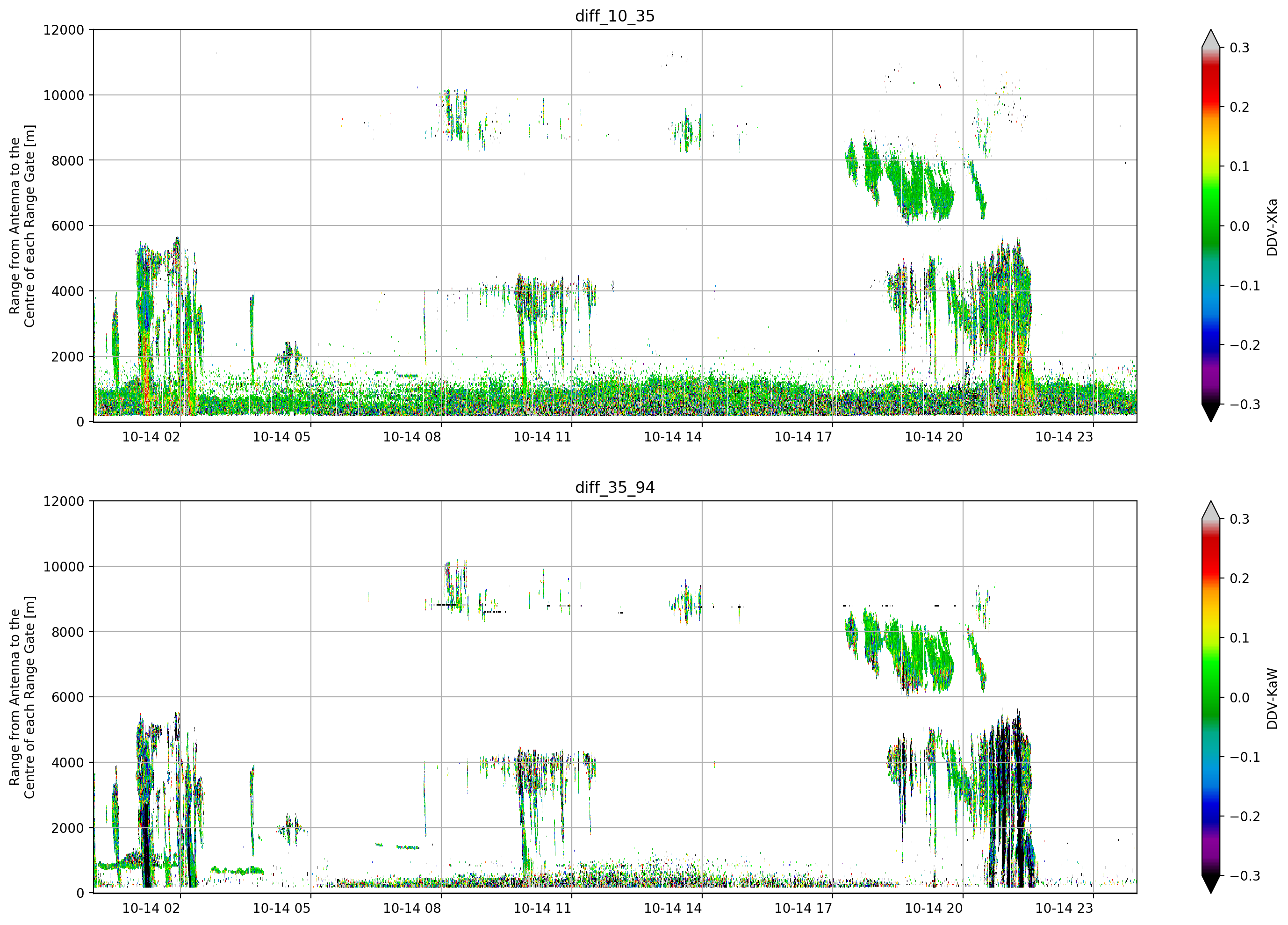Click the 10-14 20 tick label under diff_35_94
Viewport: 1288px width, 925px height.
934,909
